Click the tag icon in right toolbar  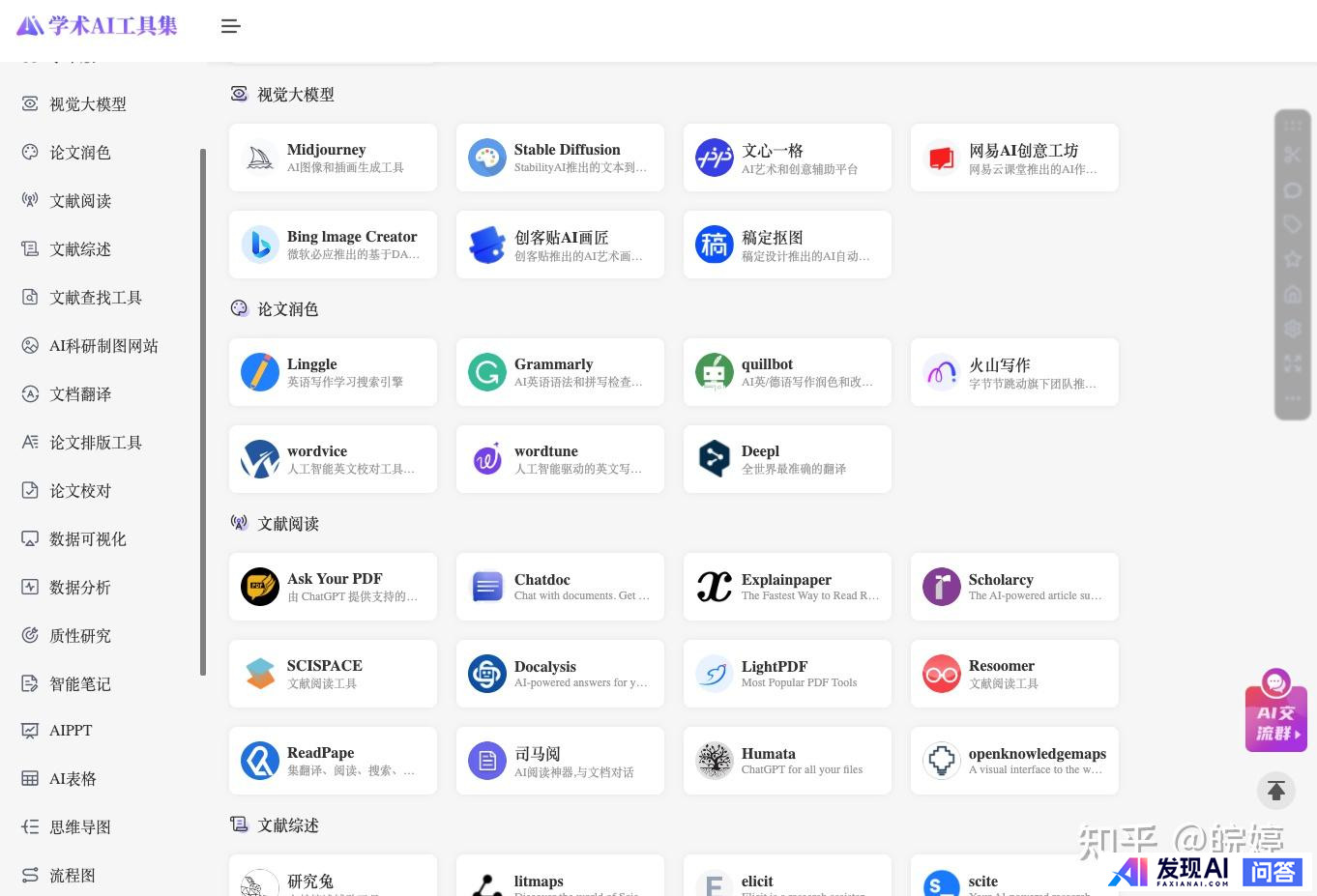(x=1293, y=224)
